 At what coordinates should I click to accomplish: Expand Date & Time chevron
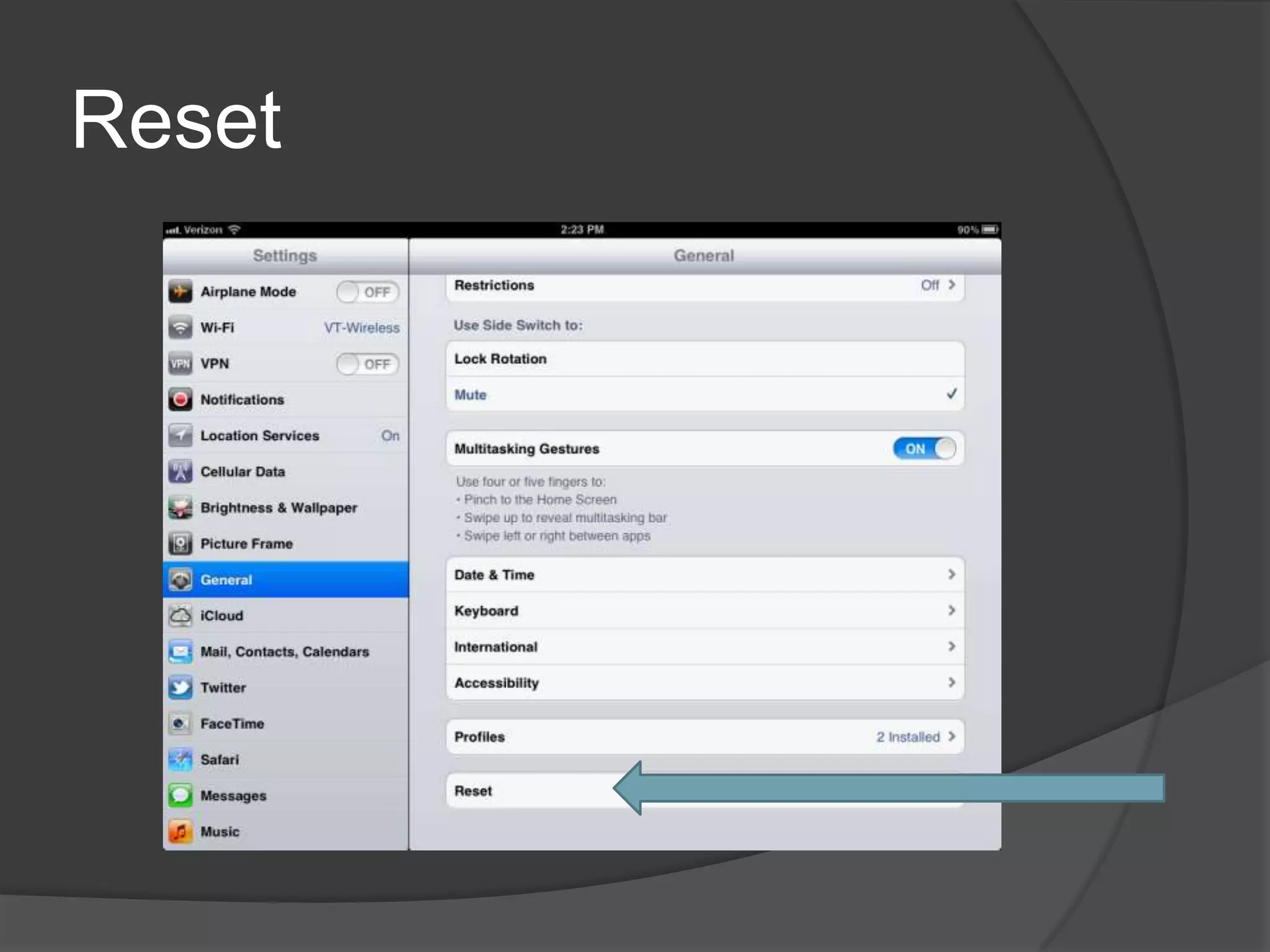coord(951,575)
